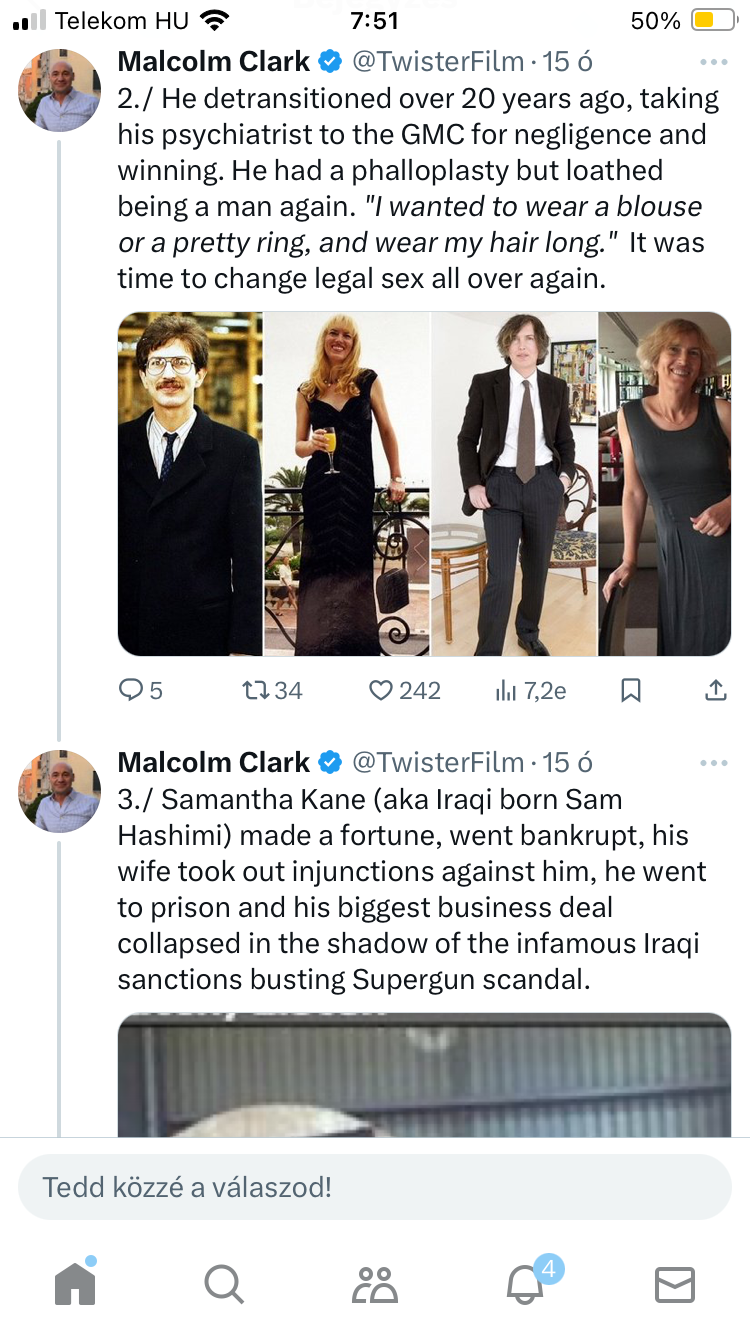Viewport: 750px width, 1334px height.
Task: Open more options on first tweet
Action: pyautogui.click(x=714, y=62)
